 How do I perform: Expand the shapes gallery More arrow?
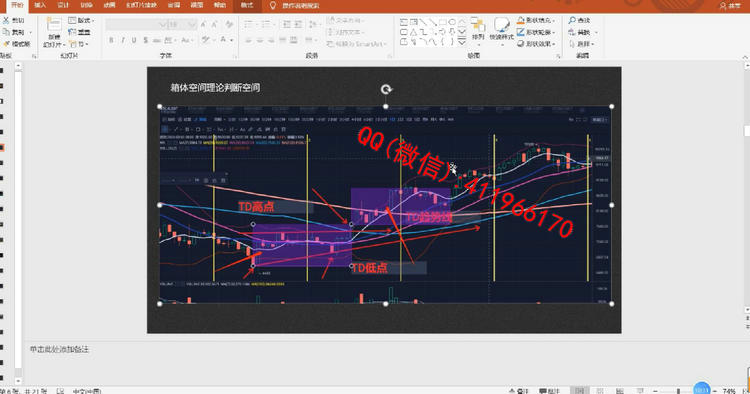coord(462,43)
